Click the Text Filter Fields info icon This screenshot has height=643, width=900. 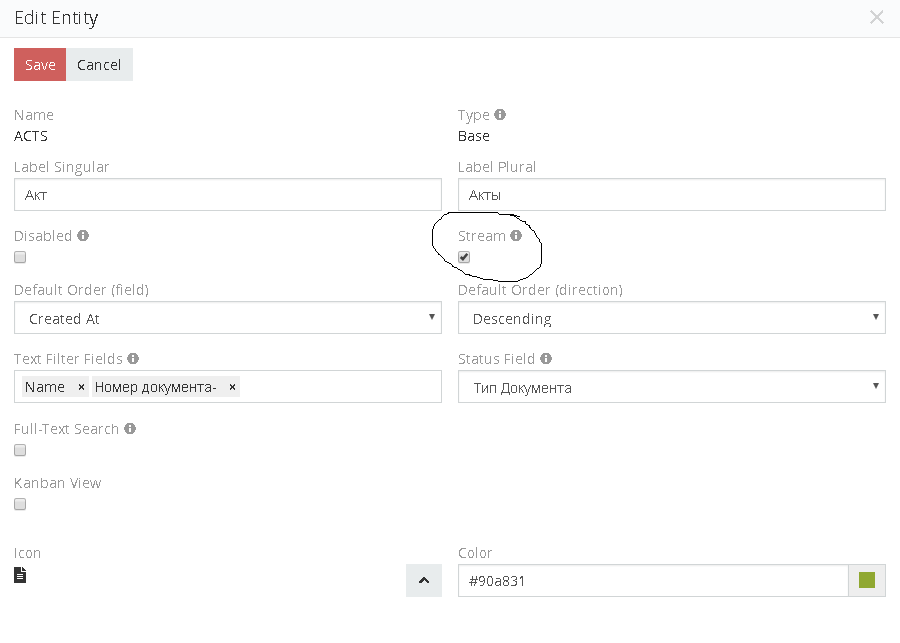coord(133,358)
